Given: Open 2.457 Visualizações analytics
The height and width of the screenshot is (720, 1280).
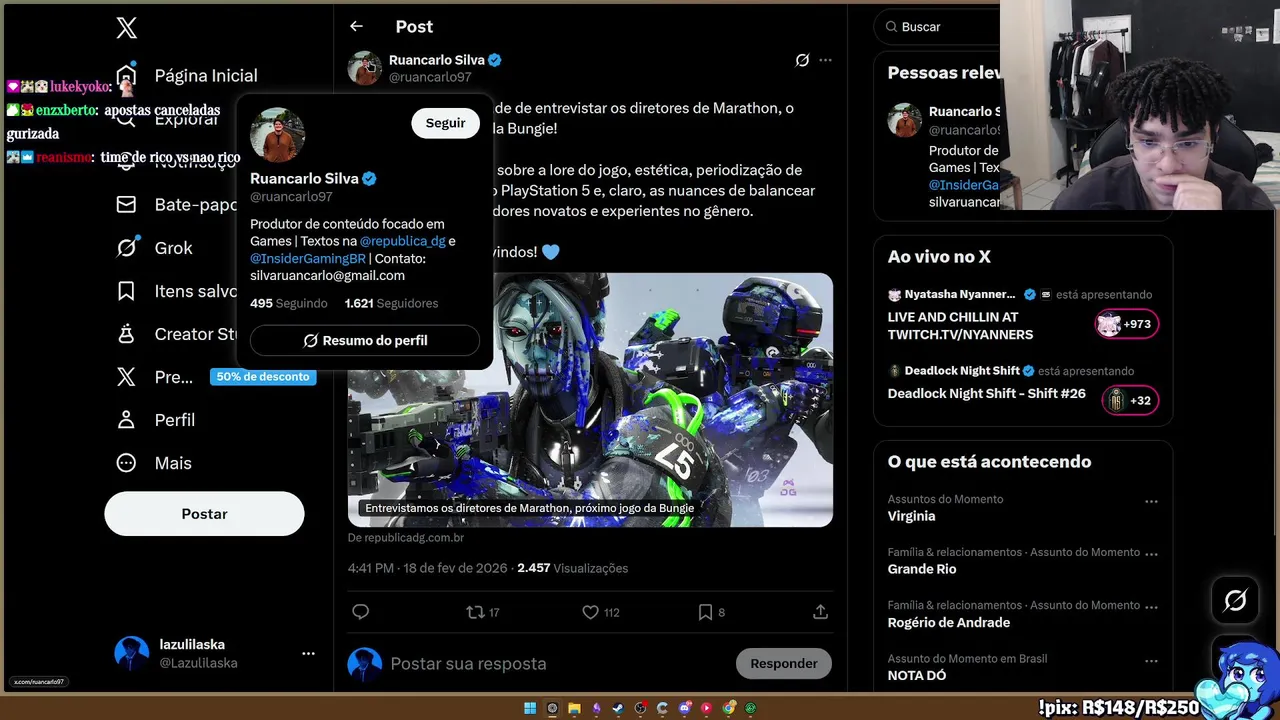Looking at the screenshot, I should coord(573,568).
